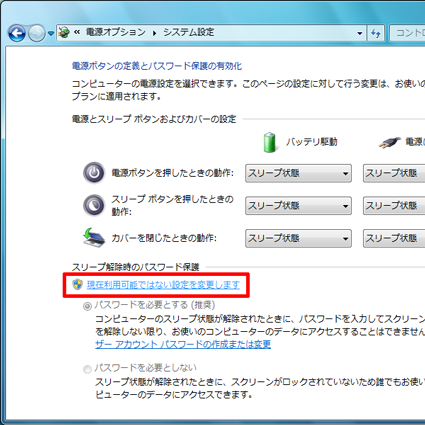Viewport: 425px width, 425px height.
Task: Click the laptop lid close icon
Action: (94, 237)
